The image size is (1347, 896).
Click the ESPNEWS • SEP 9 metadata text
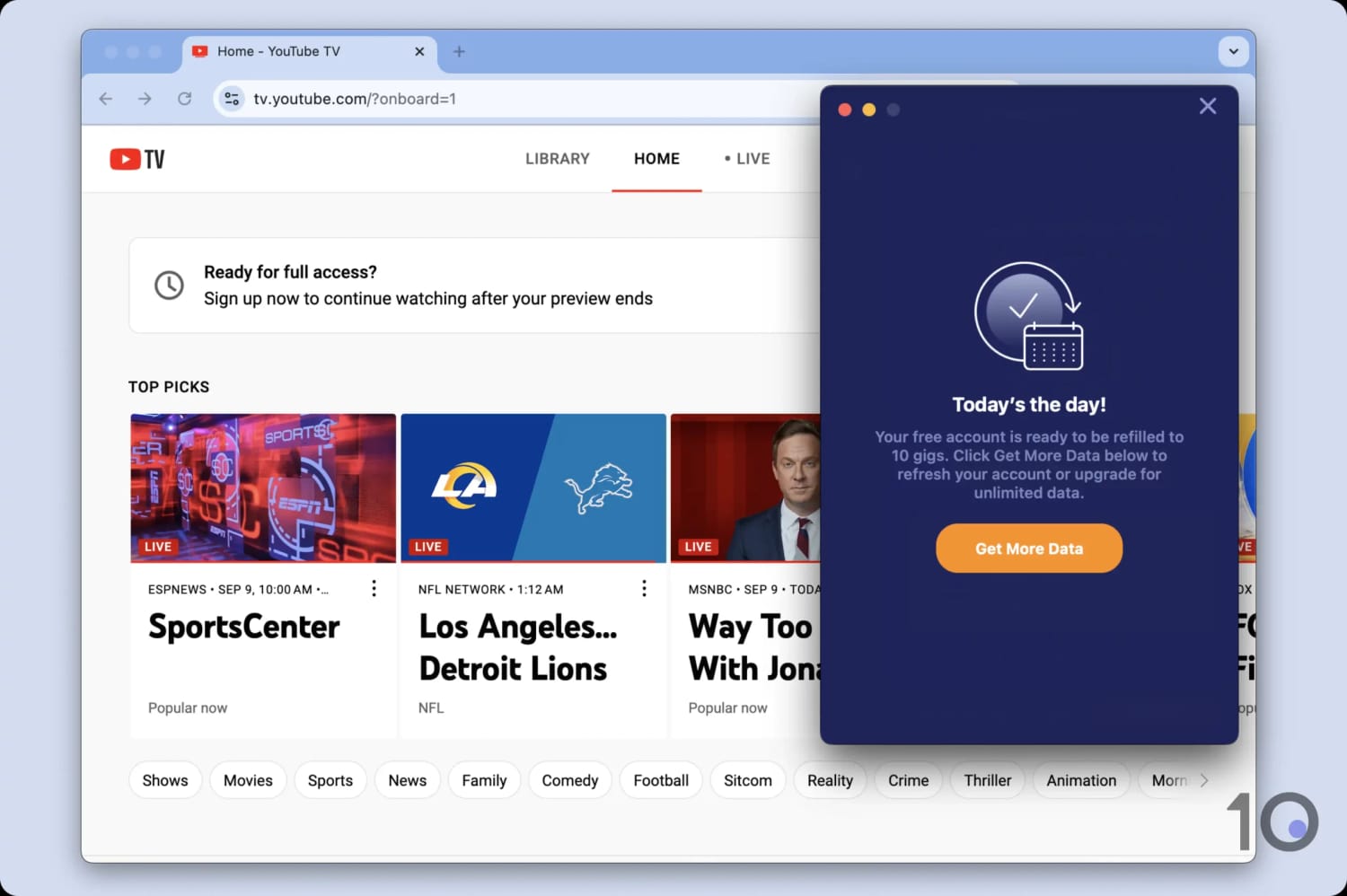[238, 589]
